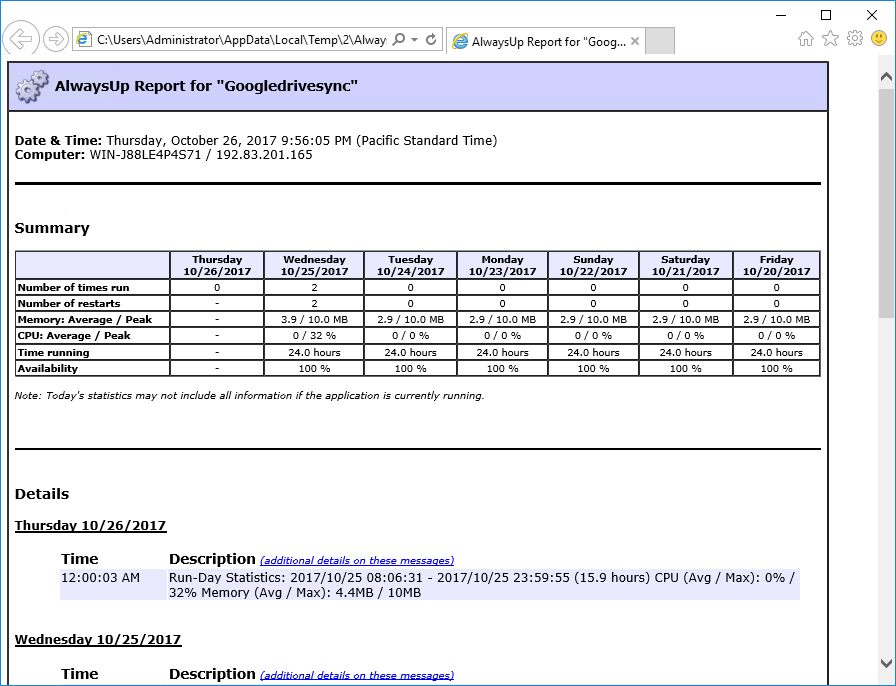Click the browser Forward arrow button
This screenshot has height=686, width=896.
pyautogui.click(x=55, y=39)
